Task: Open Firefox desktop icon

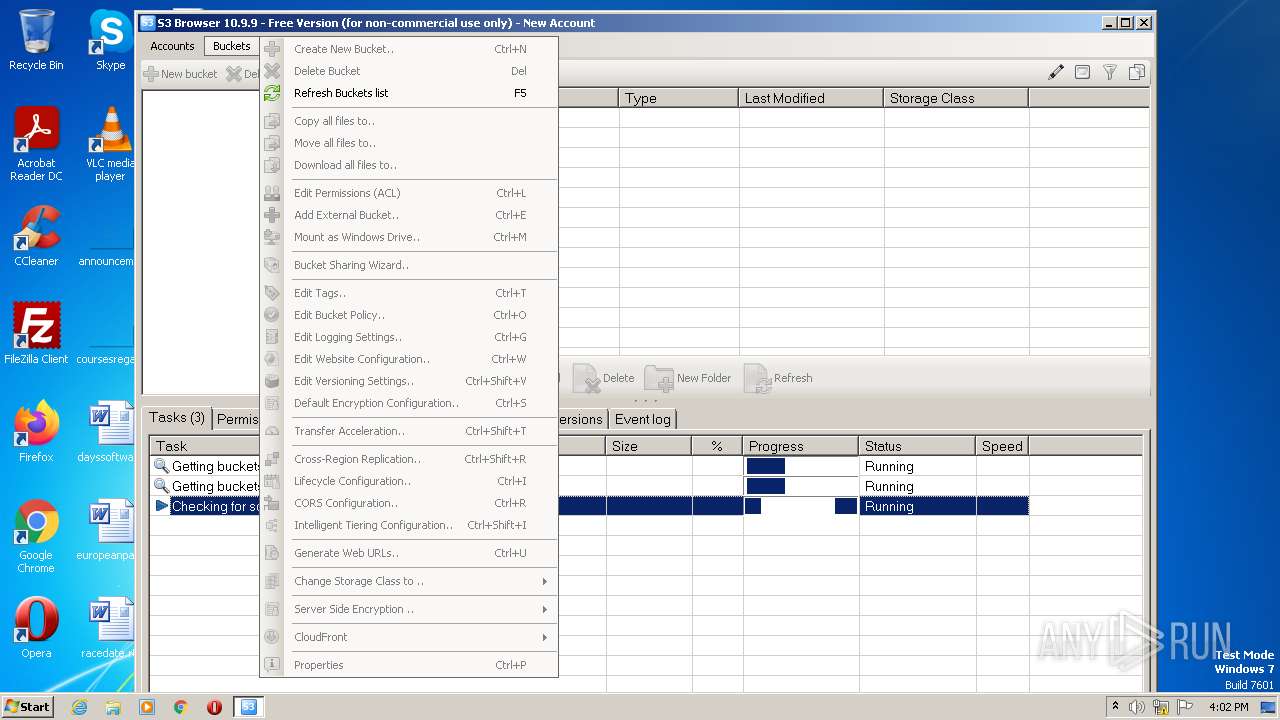Action: (36, 431)
